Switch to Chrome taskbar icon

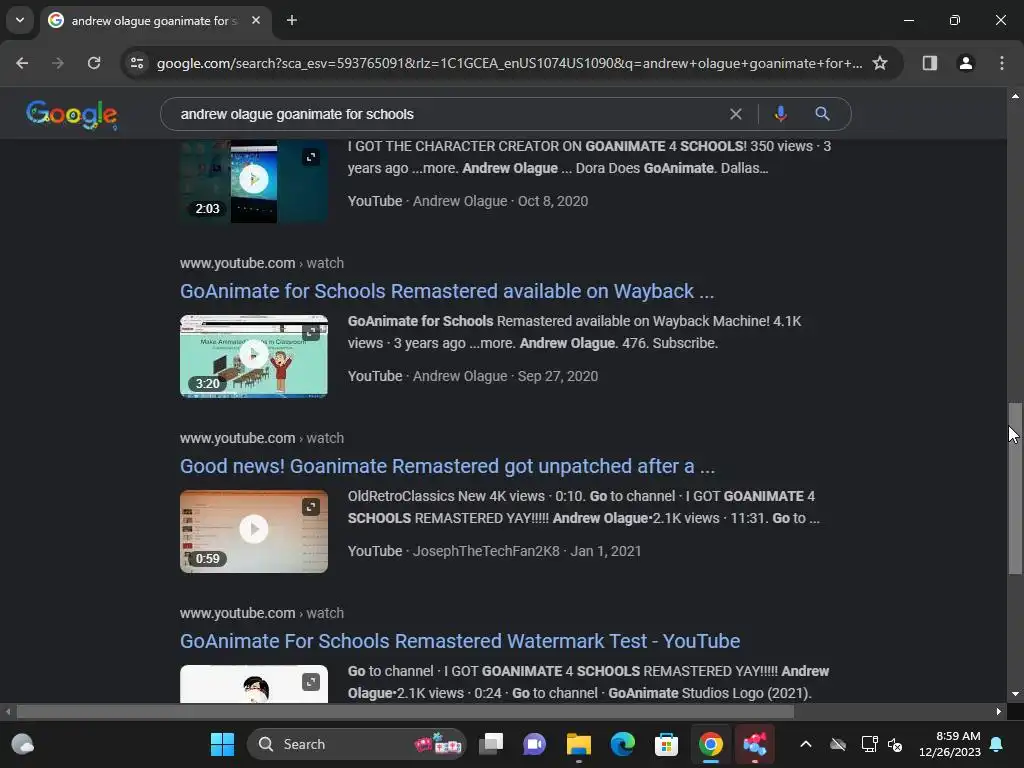click(x=711, y=744)
